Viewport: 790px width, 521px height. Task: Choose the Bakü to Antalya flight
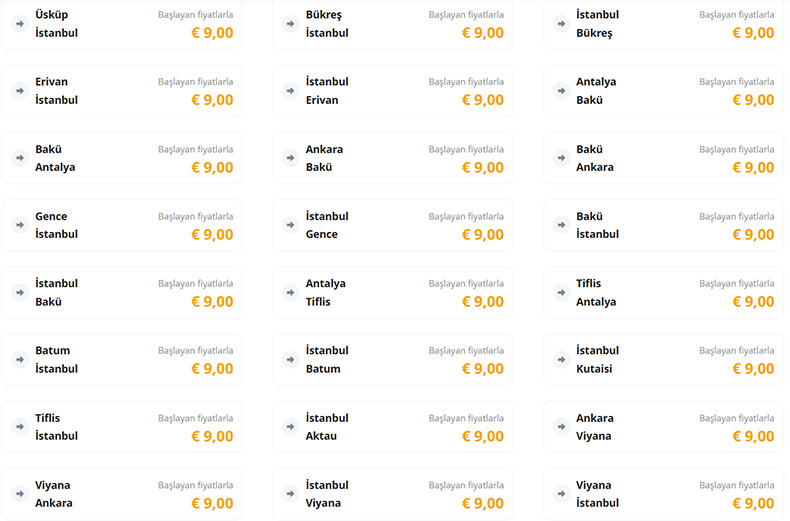121,158
